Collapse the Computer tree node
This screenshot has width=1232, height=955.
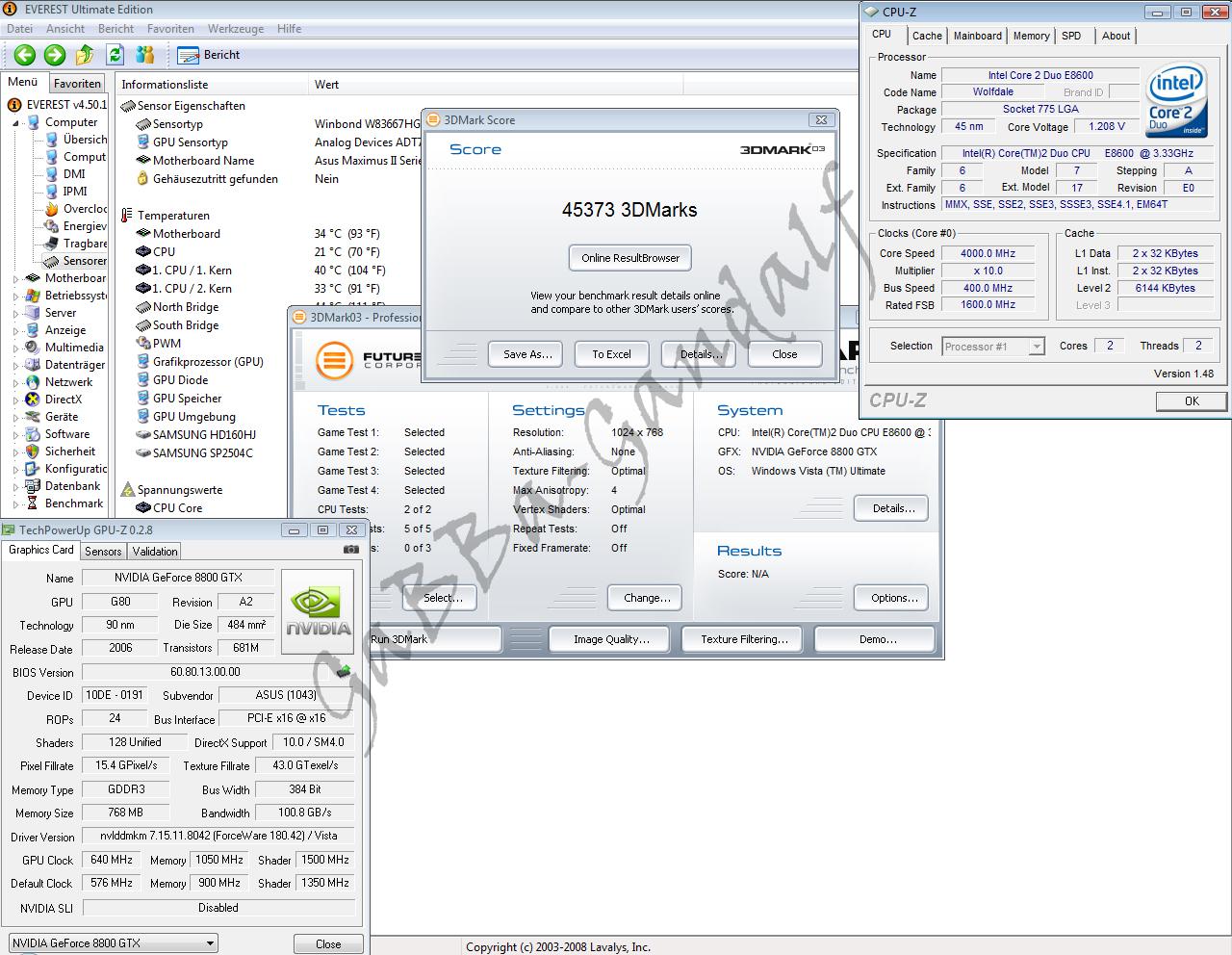tap(16, 123)
